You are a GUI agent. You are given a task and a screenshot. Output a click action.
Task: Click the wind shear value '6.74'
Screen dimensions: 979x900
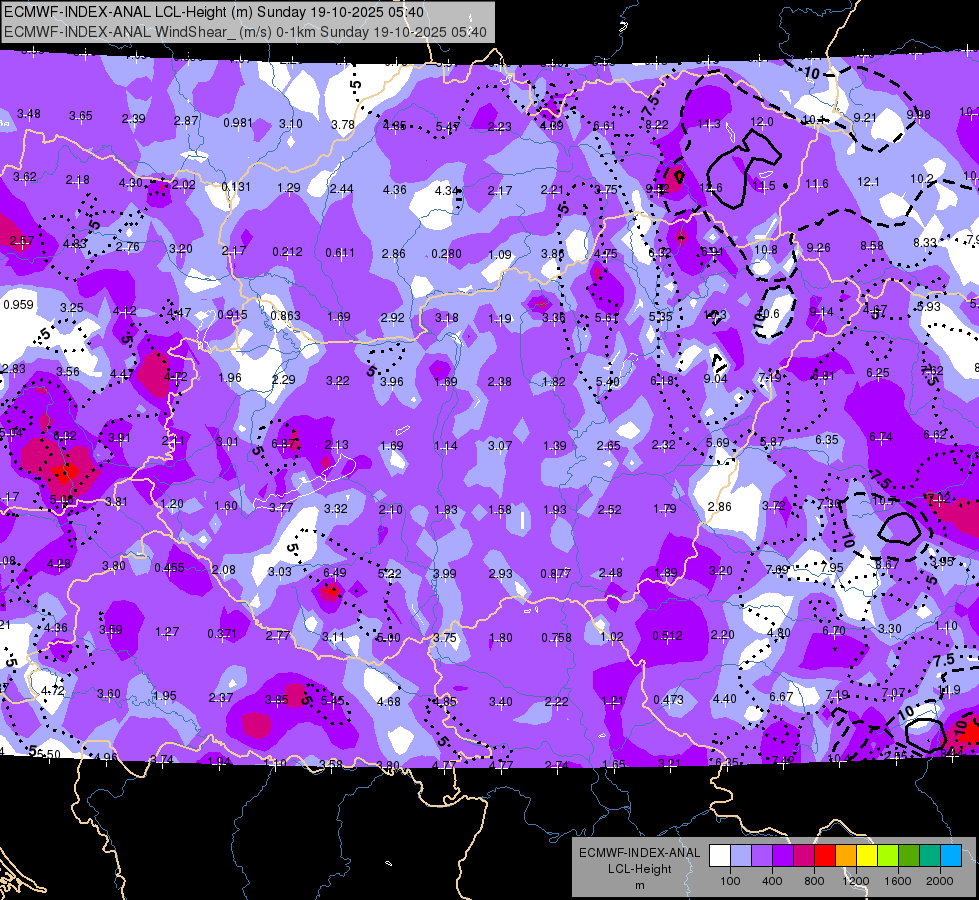tap(881, 437)
